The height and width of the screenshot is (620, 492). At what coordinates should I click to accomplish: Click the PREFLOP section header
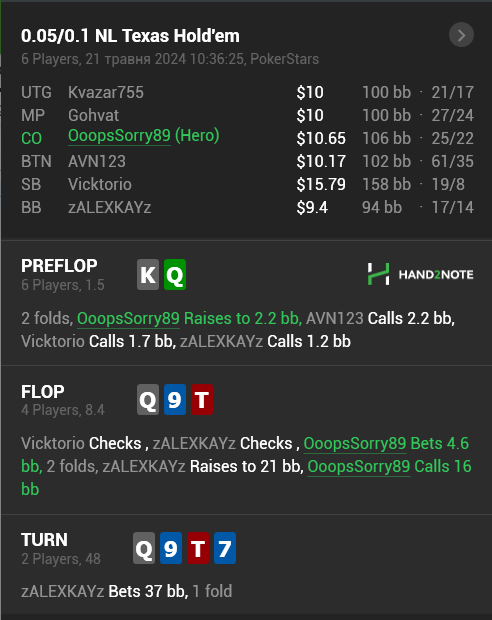point(59,266)
